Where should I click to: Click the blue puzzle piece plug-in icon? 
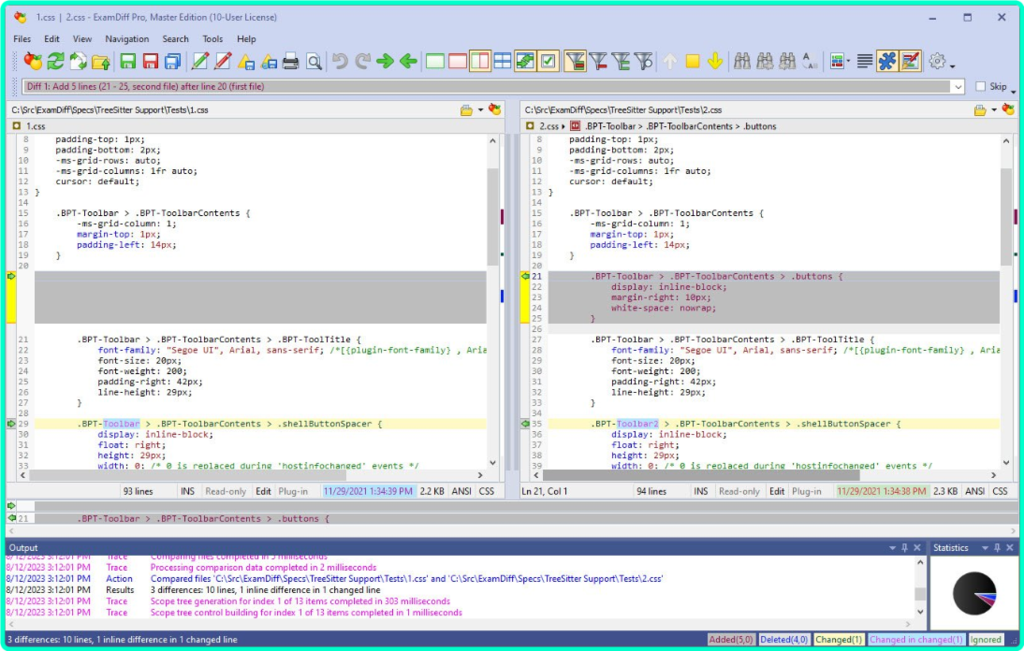[887, 62]
